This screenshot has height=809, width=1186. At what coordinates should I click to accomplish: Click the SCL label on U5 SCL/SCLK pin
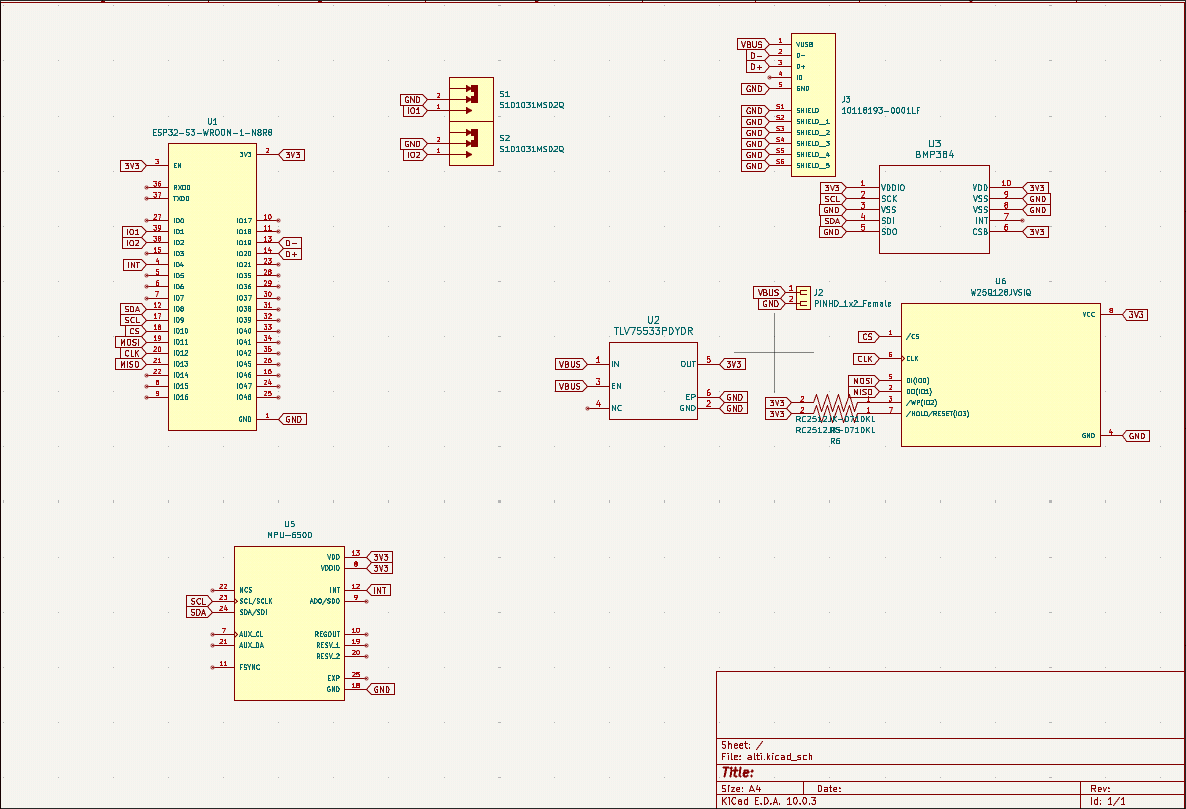[198, 602]
